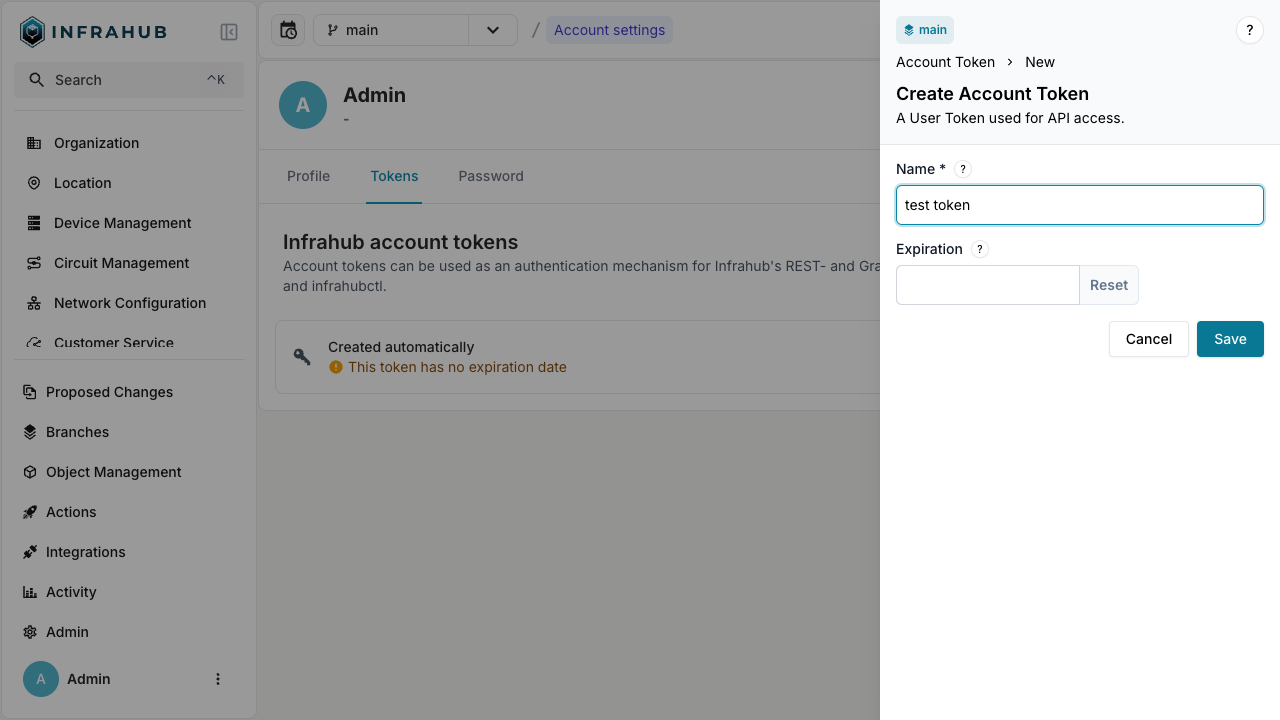
Task: Cancel the account token creation
Action: tap(1148, 339)
